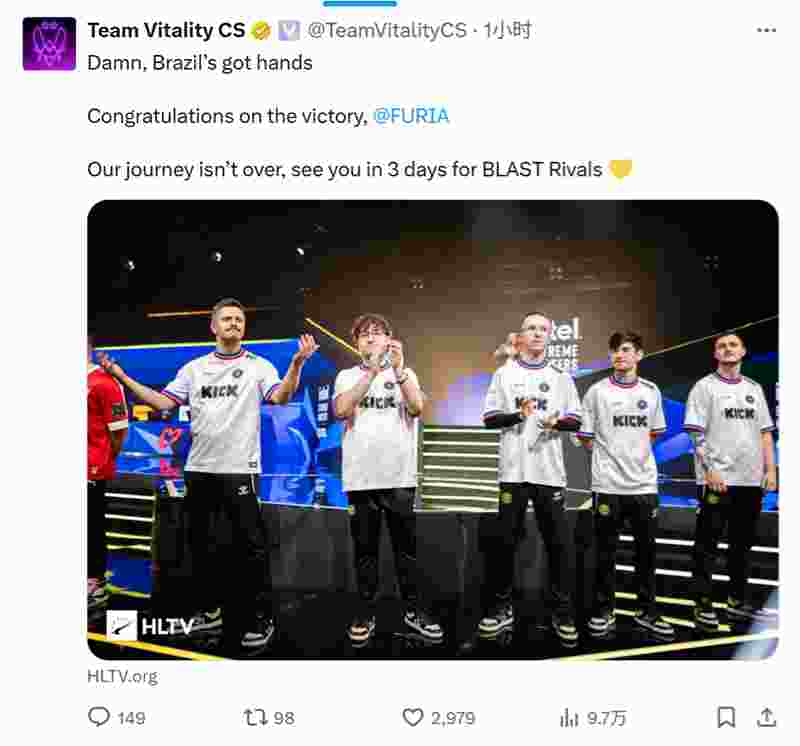
Task: View post analytics bar chart icon
Action: pyautogui.click(x=569, y=717)
